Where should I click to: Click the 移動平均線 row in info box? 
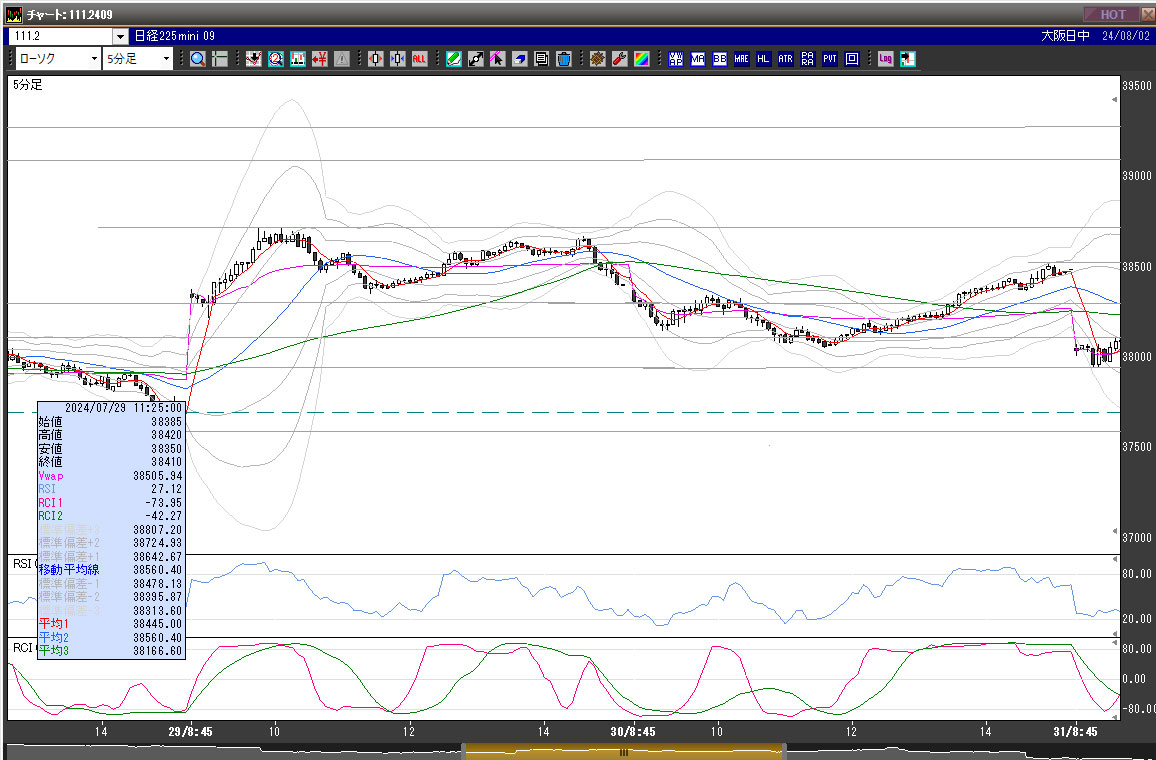point(111,570)
